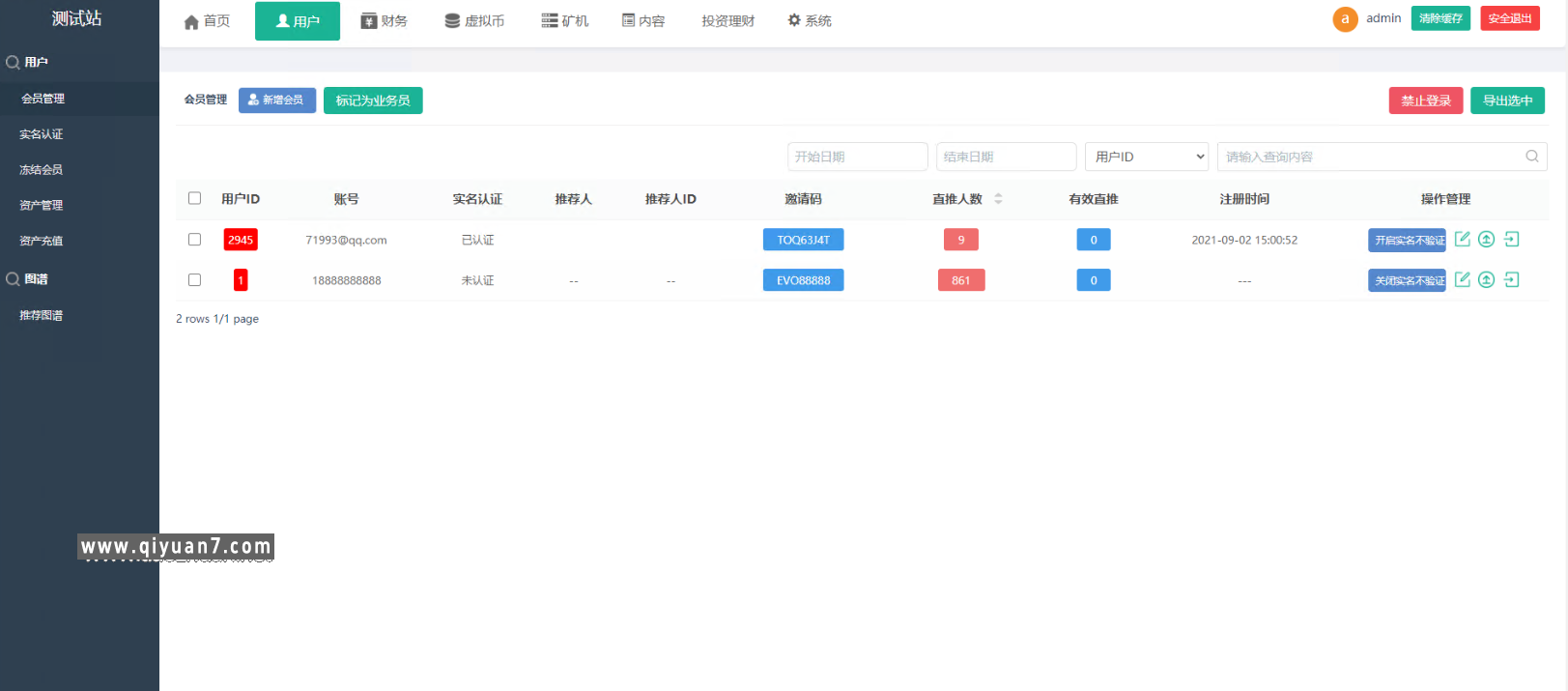Click the search magnifier icon in query box

[1531, 157]
